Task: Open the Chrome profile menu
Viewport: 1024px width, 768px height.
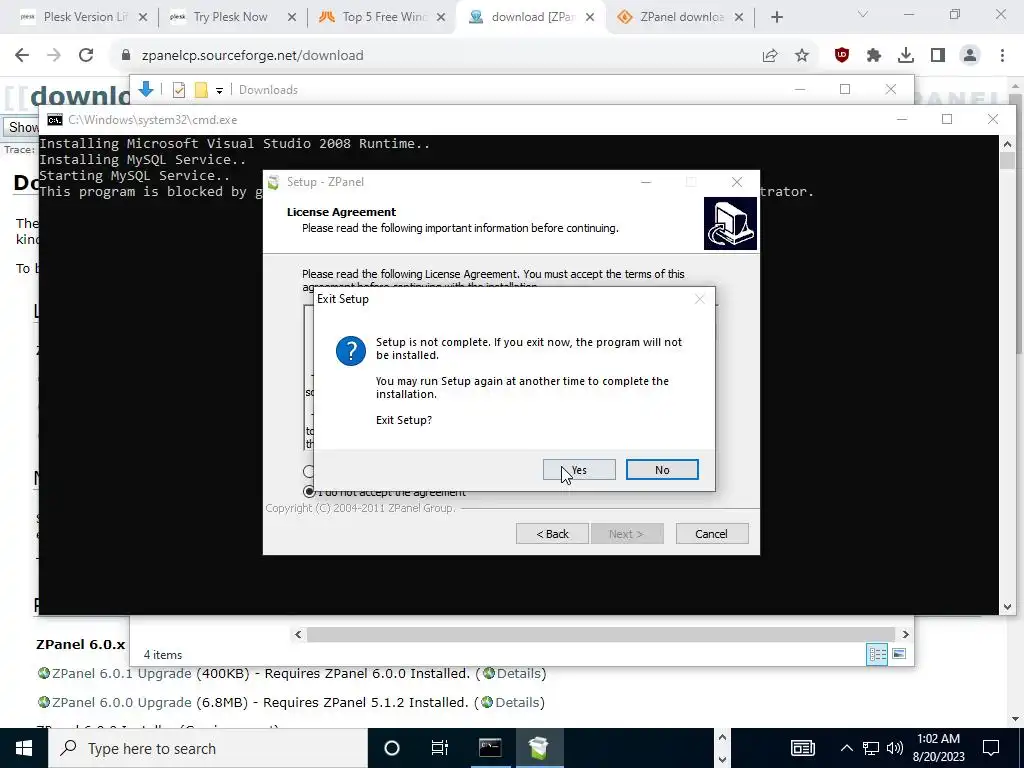Action: (x=970, y=56)
